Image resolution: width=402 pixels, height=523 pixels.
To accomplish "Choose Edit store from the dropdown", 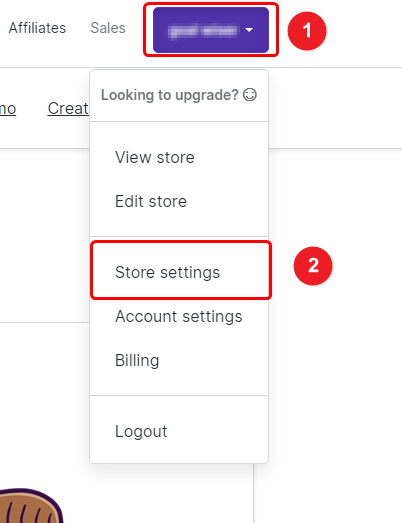I will [x=151, y=201].
